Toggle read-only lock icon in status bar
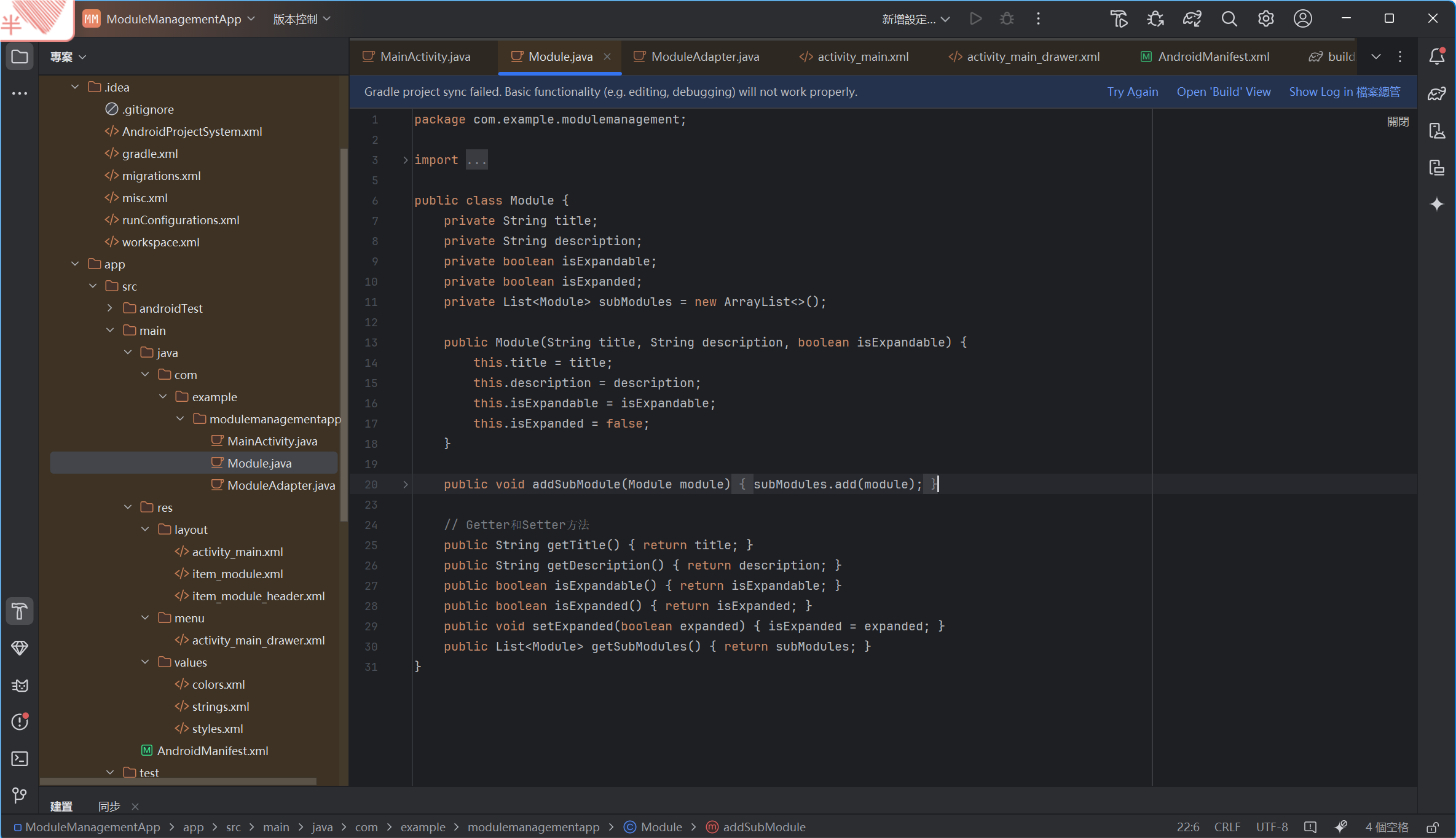Image resolution: width=1456 pixels, height=838 pixels. (x=1433, y=827)
